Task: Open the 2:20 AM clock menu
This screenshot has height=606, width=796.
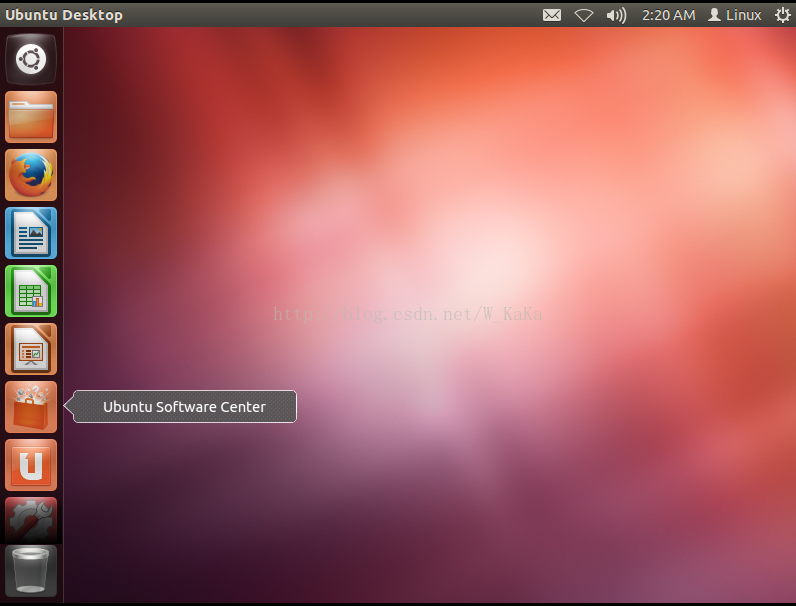Action: pos(669,15)
